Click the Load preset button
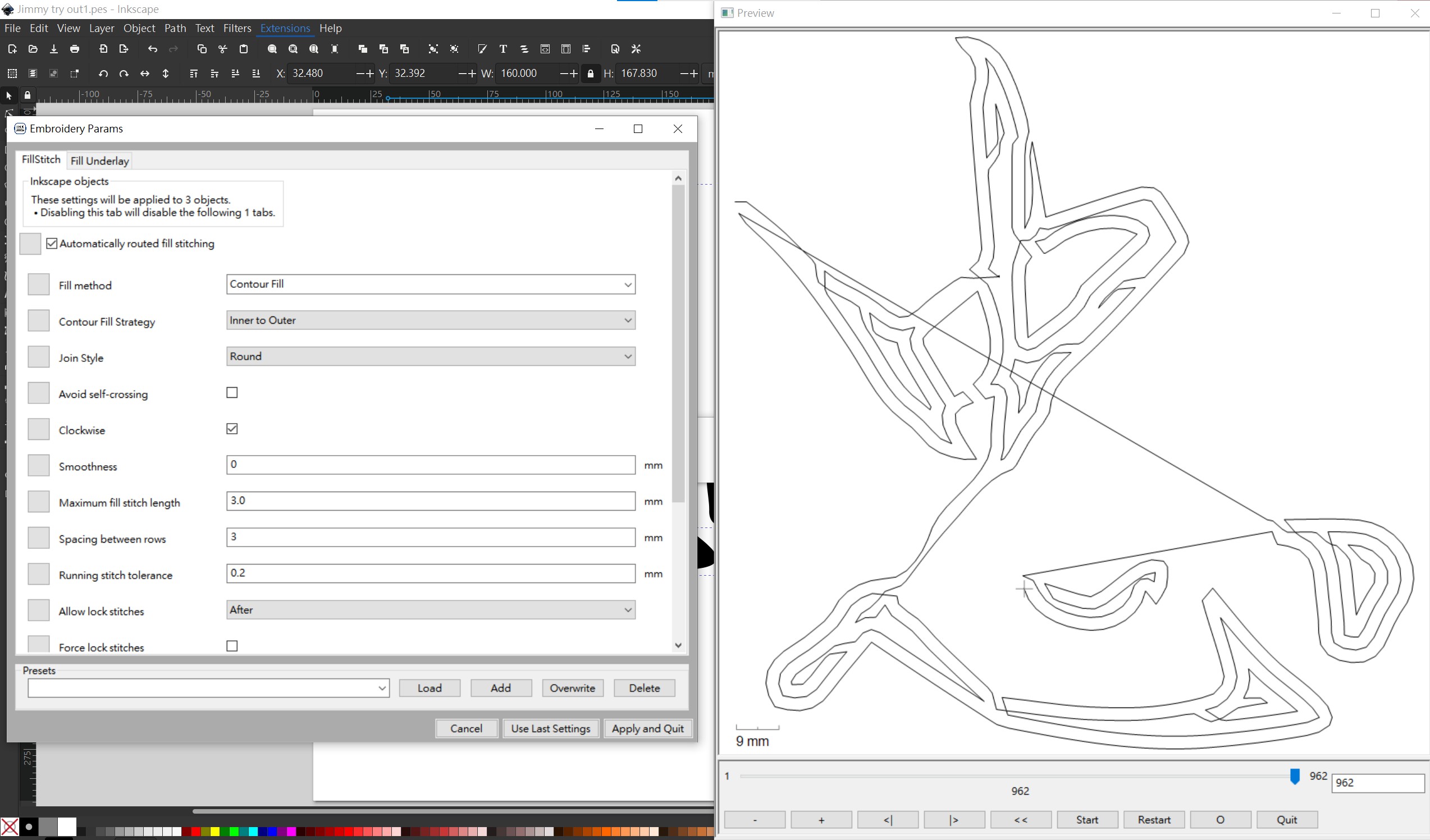Screen dimensions: 1430x840 click(x=428, y=688)
